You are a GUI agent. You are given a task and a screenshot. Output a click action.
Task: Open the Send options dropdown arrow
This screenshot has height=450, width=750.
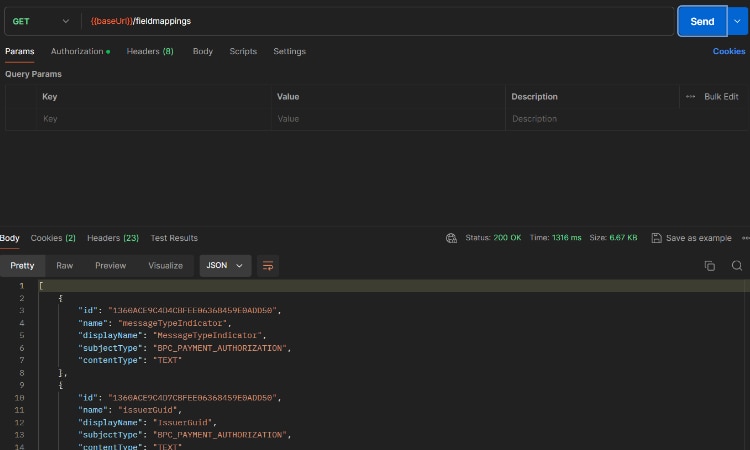[x=738, y=22]
